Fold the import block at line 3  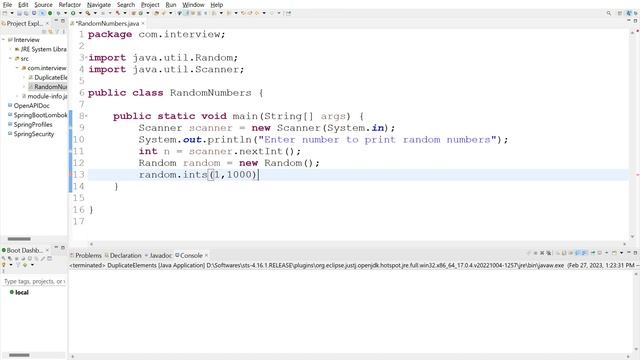coord(86,58)
